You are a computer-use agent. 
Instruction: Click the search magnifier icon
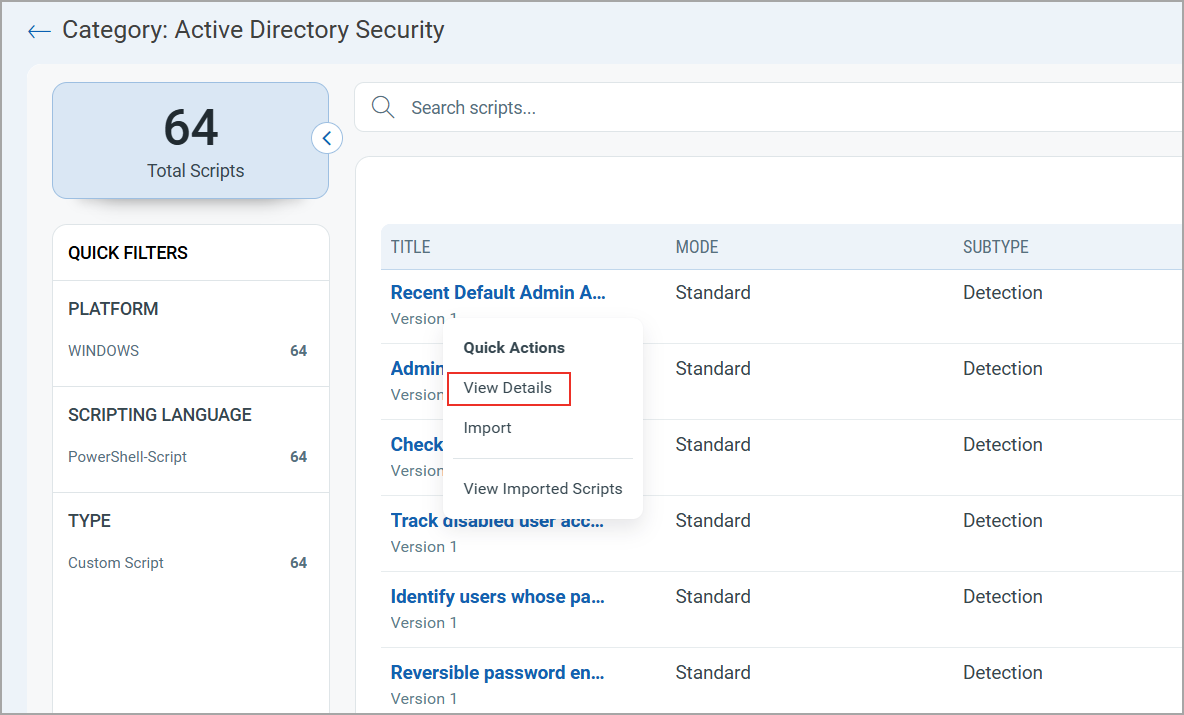pyautogui.click(x=382, y=107)
